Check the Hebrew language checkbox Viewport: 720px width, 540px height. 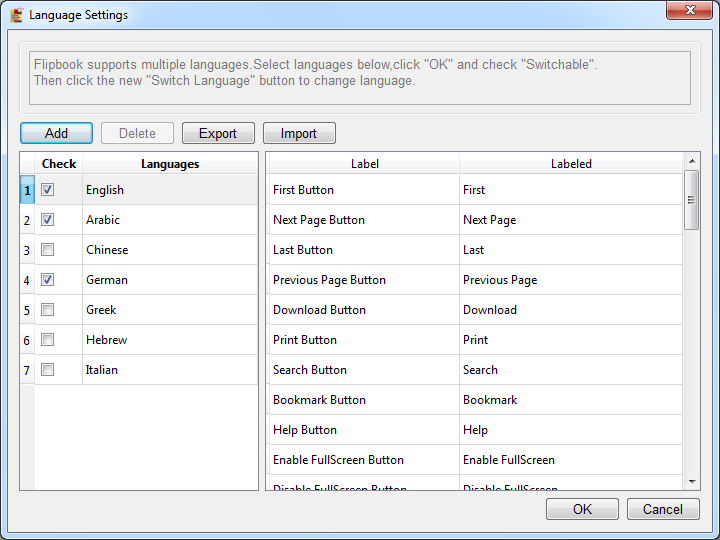pyautogui.click(x=48, y=340)
